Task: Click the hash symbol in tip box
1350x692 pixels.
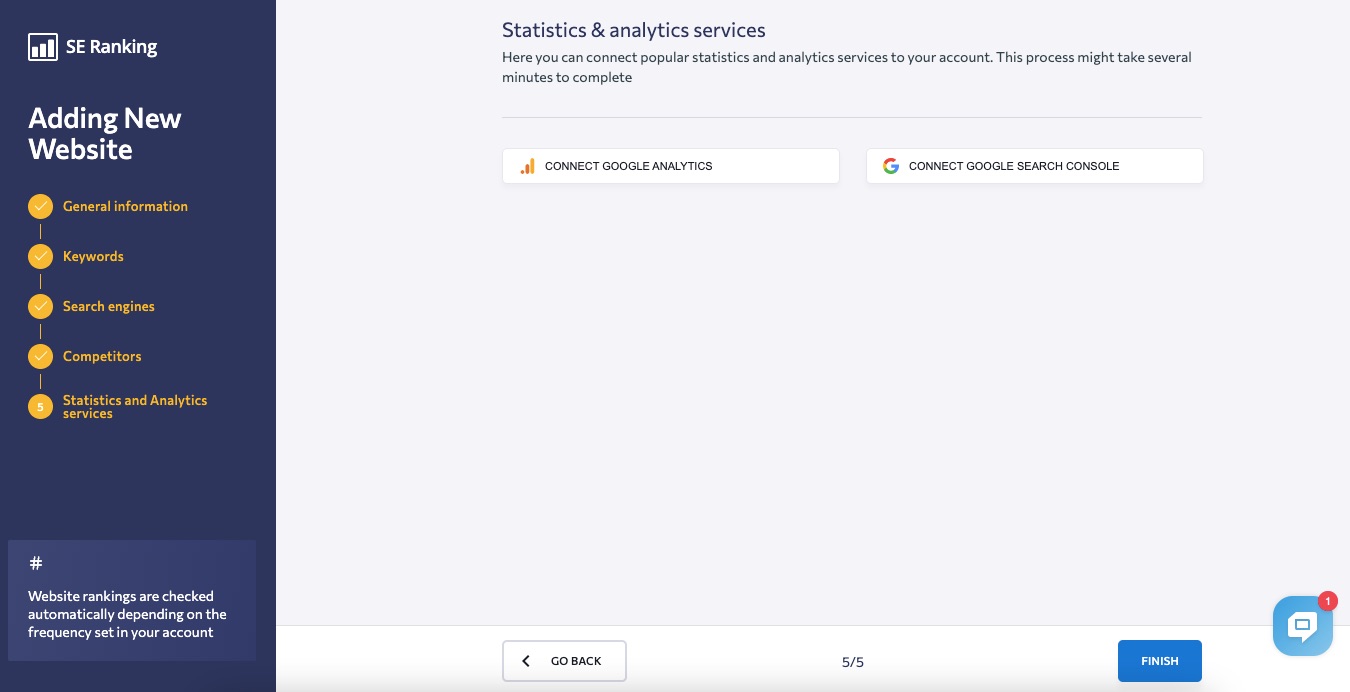Action: tap(36, 564)
